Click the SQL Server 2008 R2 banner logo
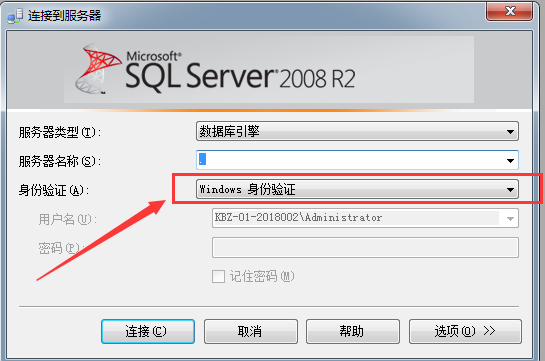 coord(215,69)
